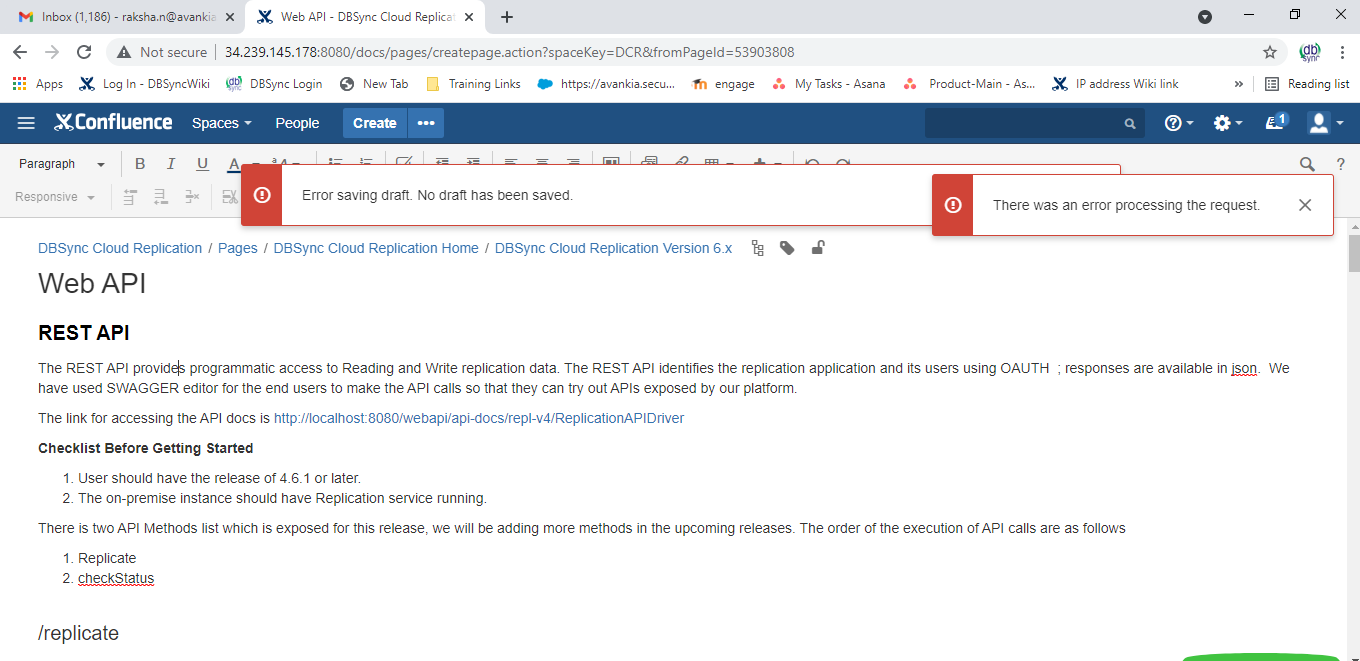1360x661 pixels.
Task: Open the Spaces dropdown menu
Action: tap(221, 123)
